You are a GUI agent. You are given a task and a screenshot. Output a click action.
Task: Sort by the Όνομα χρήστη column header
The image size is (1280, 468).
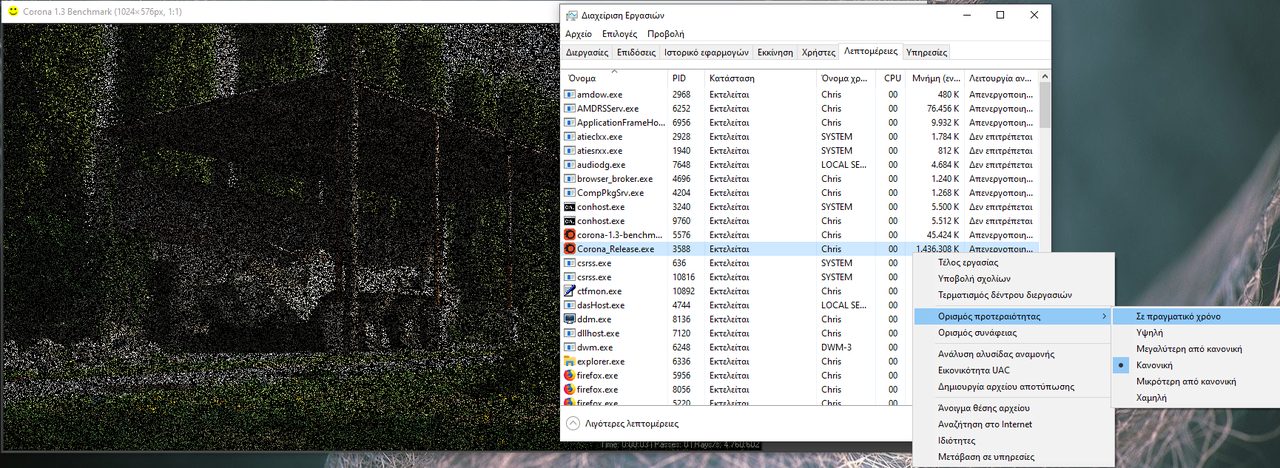click(x=847, y=77)
